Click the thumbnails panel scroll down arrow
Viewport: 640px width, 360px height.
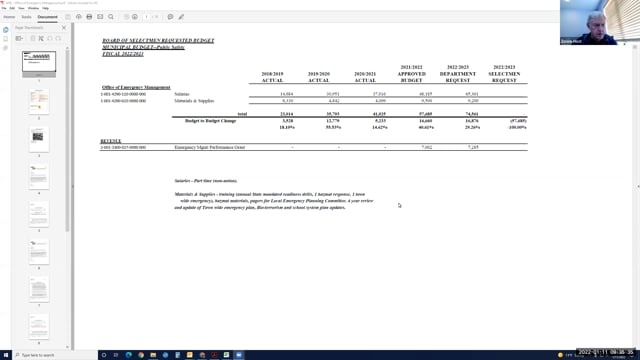click(x=67, y=347)
